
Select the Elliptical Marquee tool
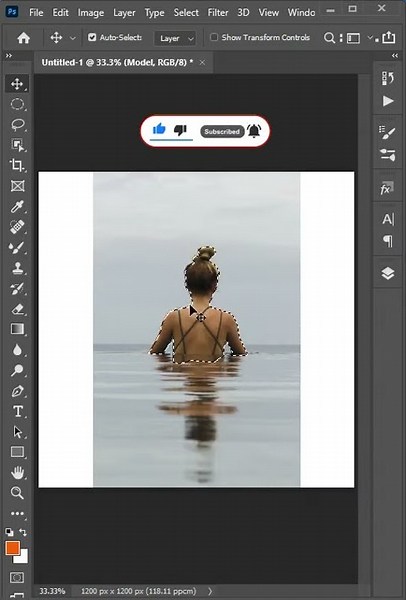click(x=17, y=104)
